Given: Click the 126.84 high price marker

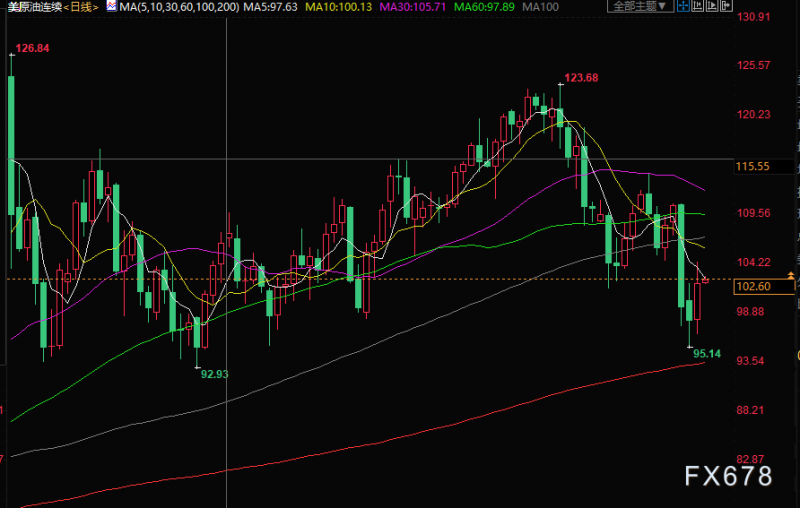Looking at the screenshot, I should pos(32,48).
